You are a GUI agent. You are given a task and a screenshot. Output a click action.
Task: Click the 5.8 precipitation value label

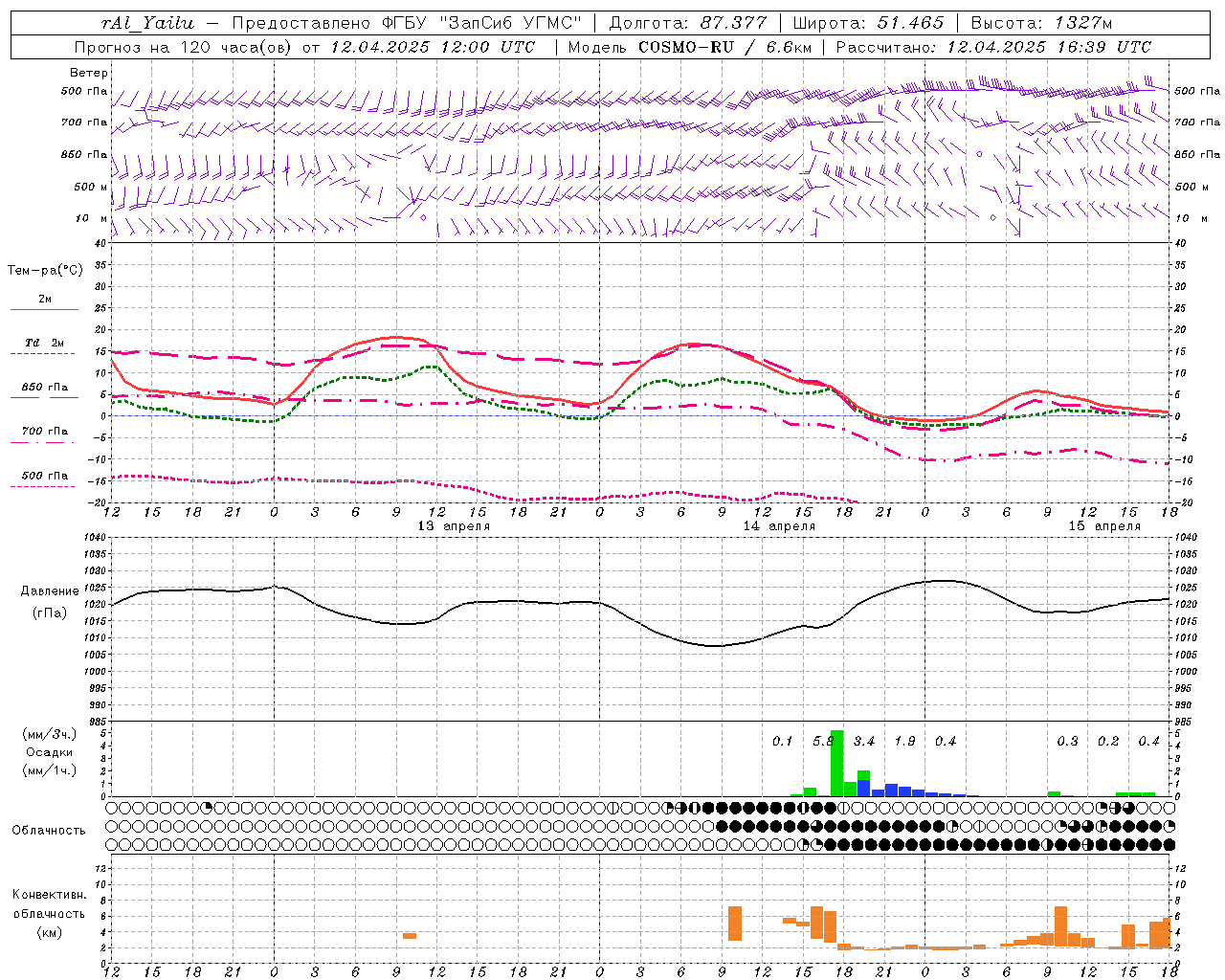[x=823, y=742]
